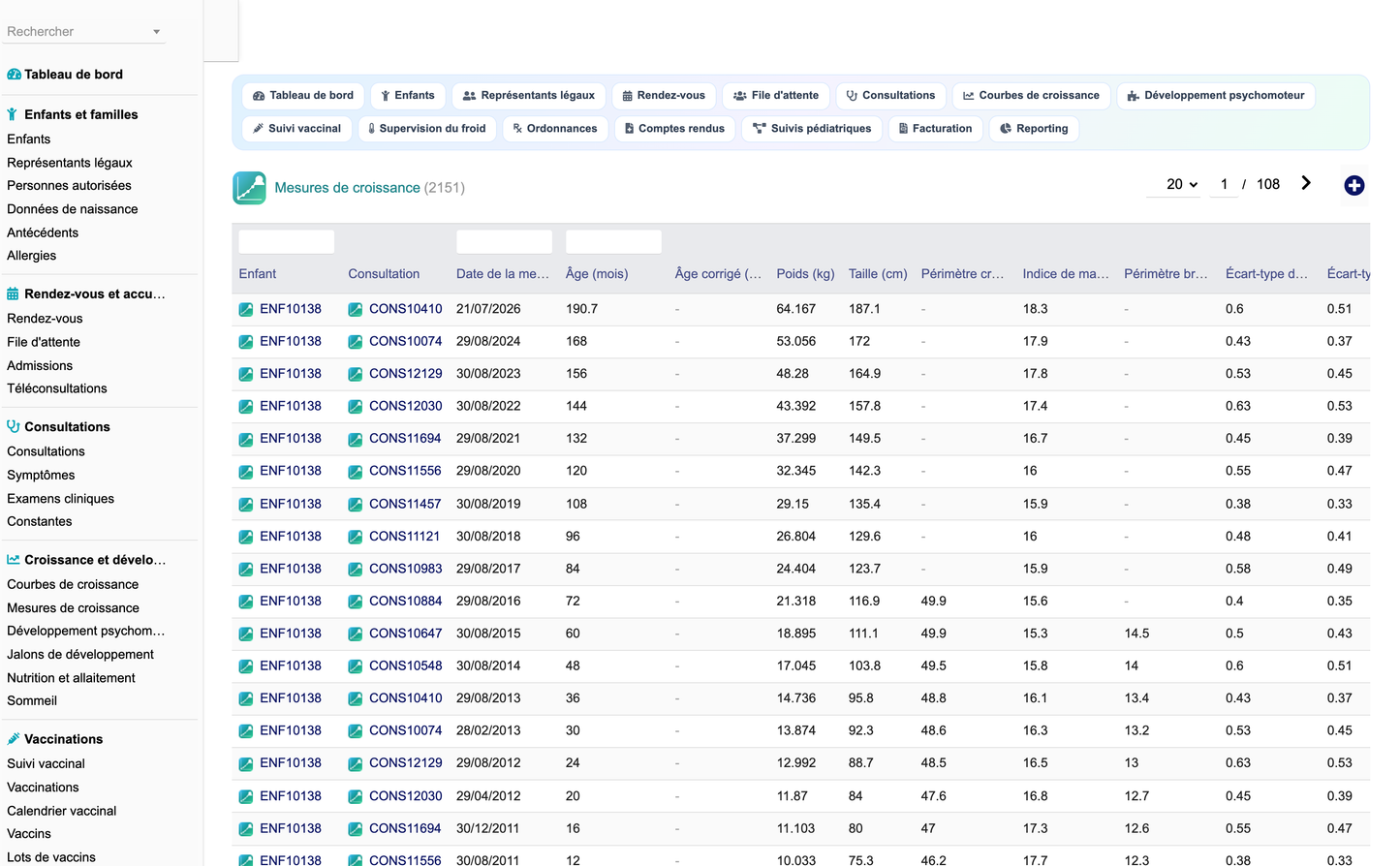Open the 20 rows per page dropdown
1400x866 pixels.
point(1173,184)
